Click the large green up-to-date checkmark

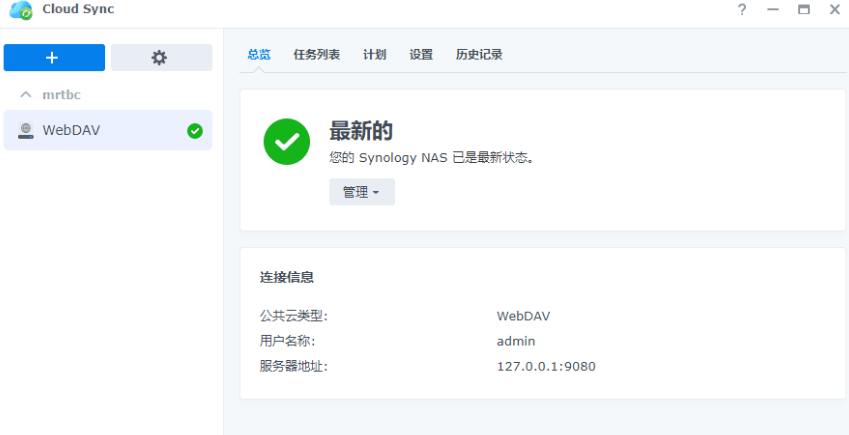coord(286,142)
